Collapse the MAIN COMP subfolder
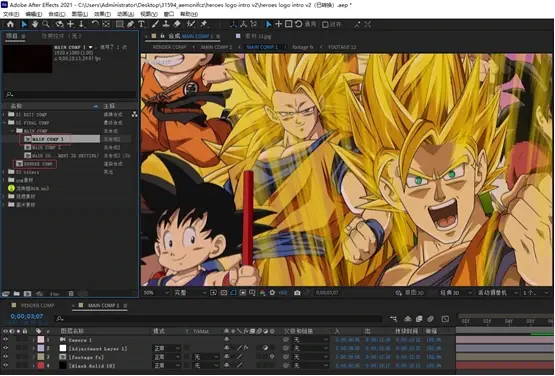This screenshot has height=376, width=555. tap(12, 131)
